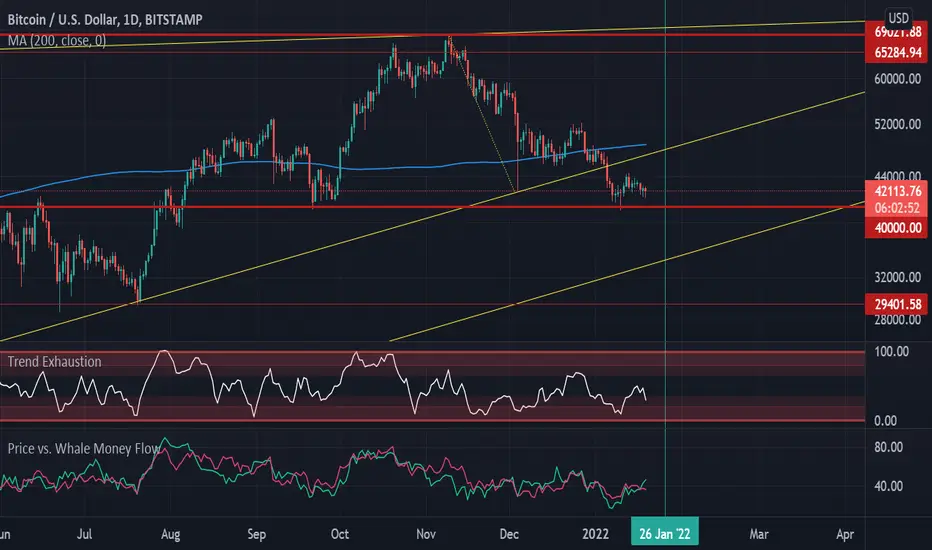Click the countdown timer 06:02:52 label
Screen dimensions: 932x550
(898, 208)
